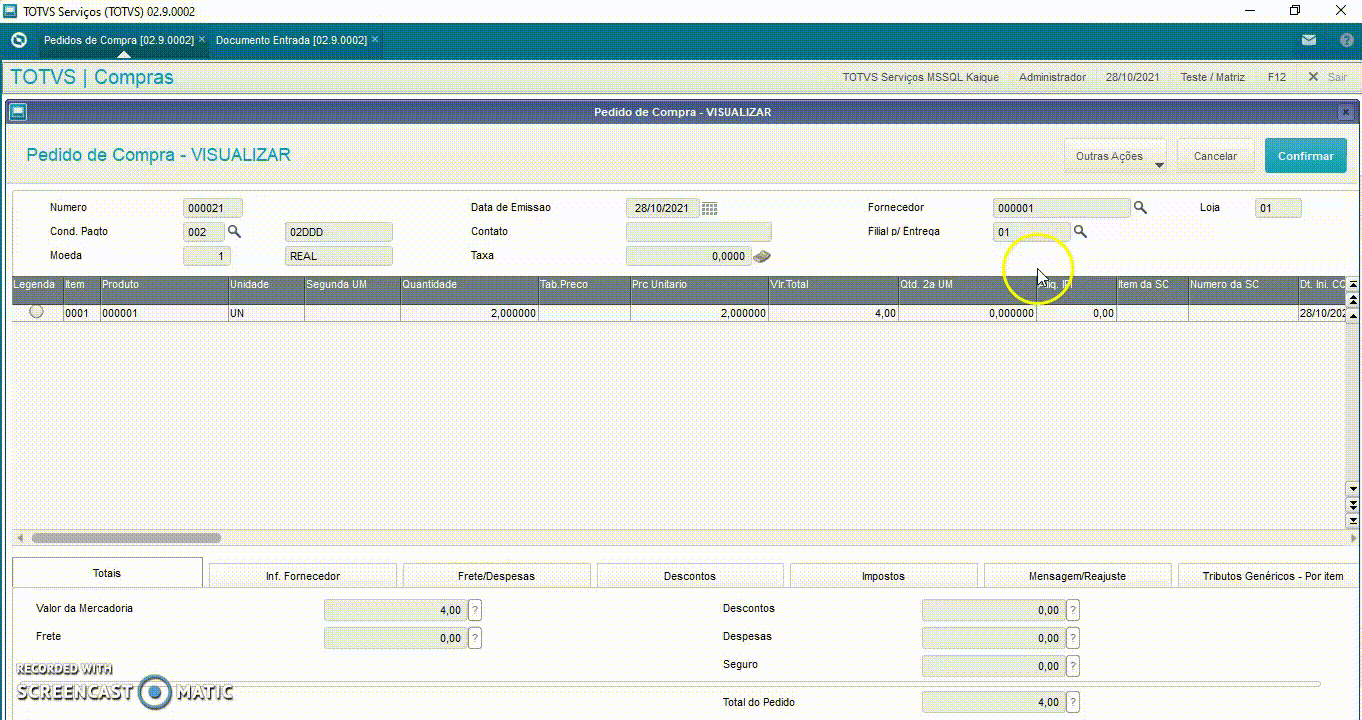
Task: Select the Totais tab
Action: pos(107,573)
